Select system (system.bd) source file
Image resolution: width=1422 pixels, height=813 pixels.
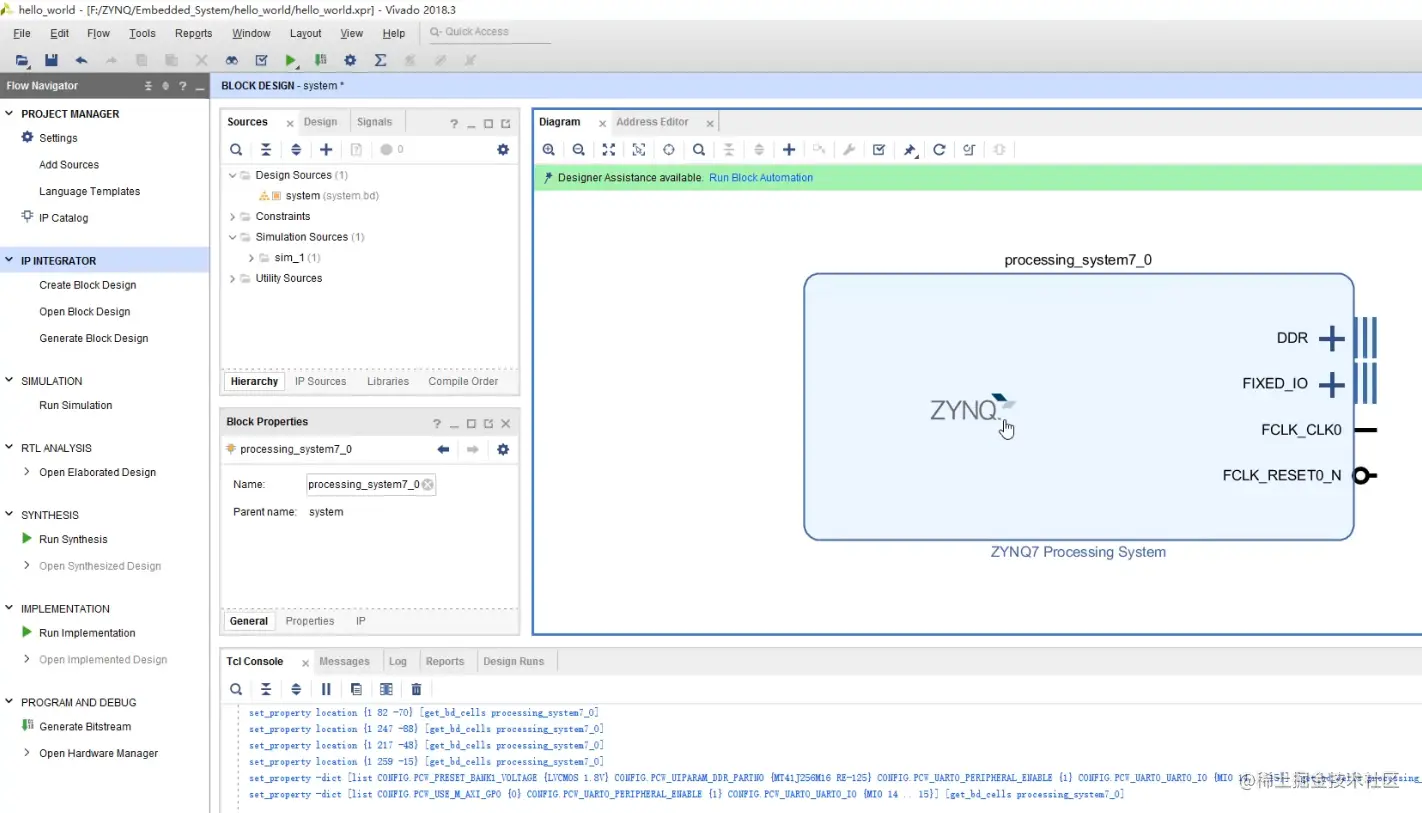331,196
